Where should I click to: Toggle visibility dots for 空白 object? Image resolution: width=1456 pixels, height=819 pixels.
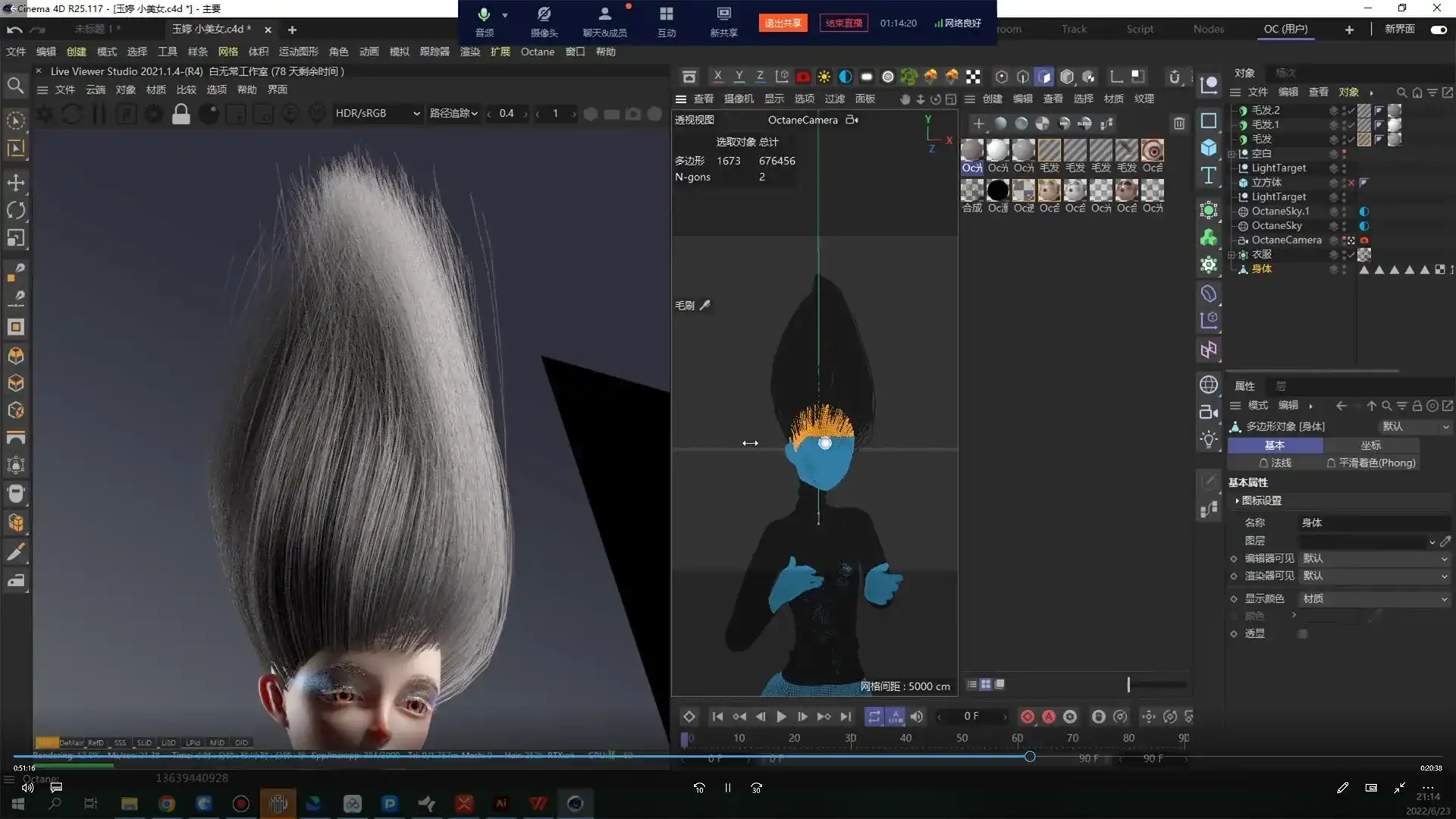click(1344, 153)
